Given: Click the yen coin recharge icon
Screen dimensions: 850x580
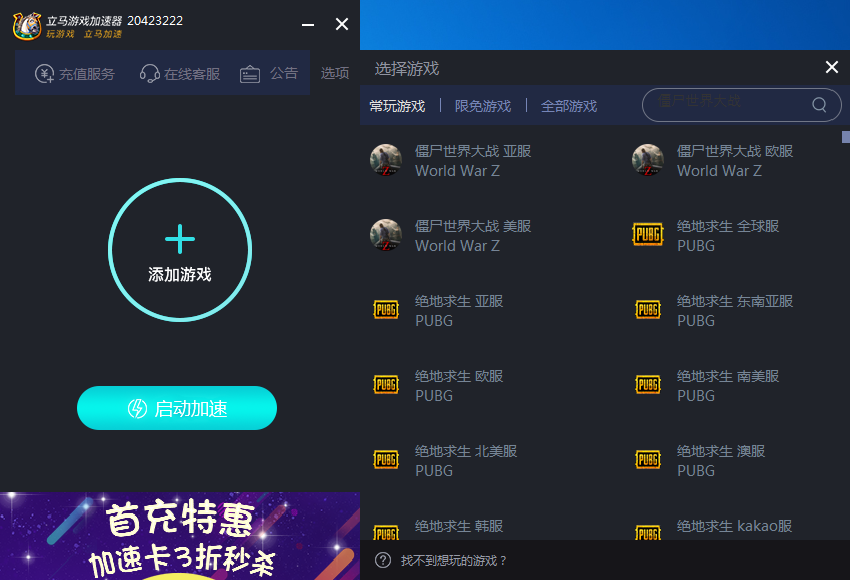Looking at the screenshot, I should coord(44,73).
